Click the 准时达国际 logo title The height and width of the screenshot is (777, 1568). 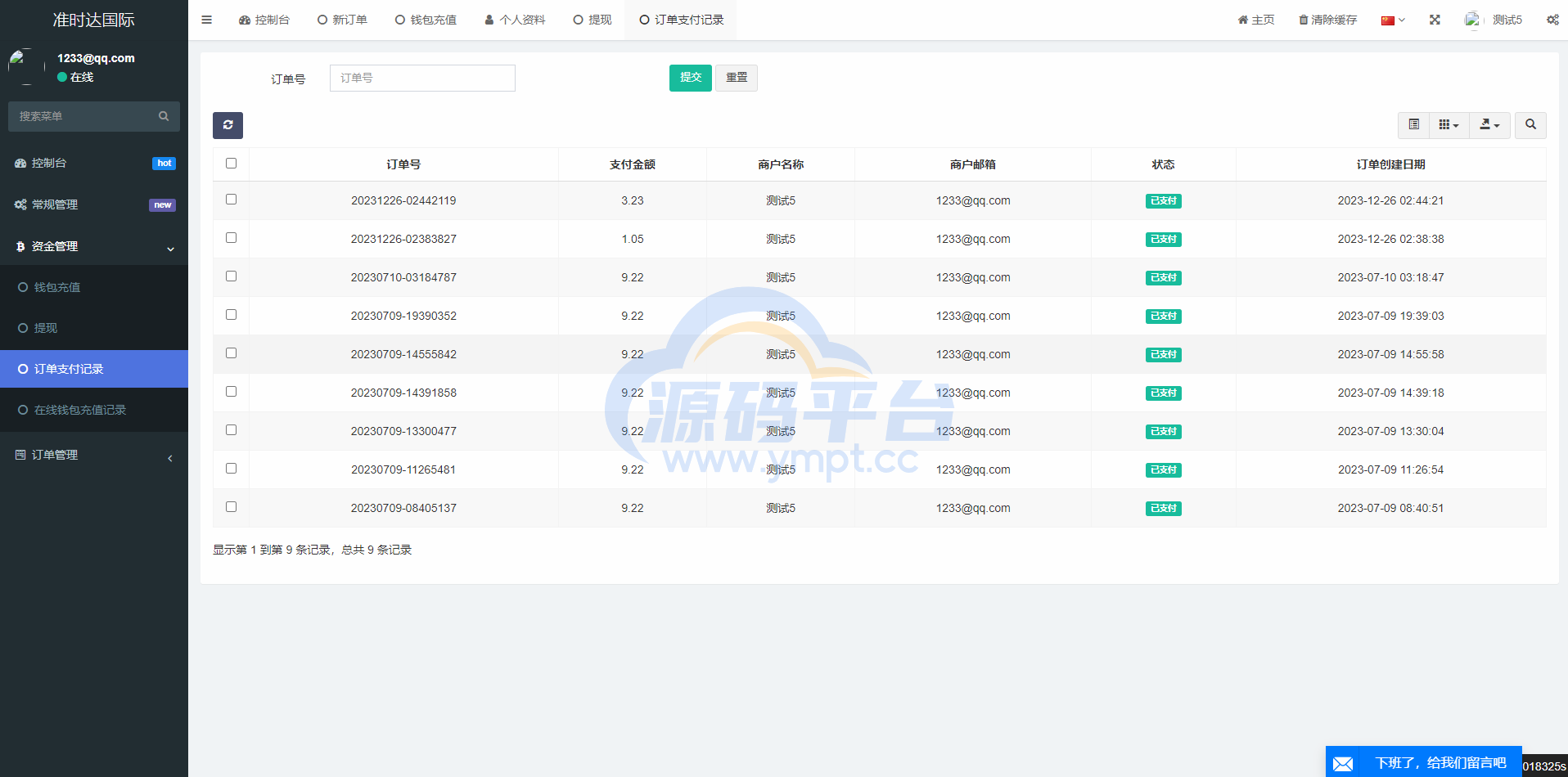click(94, 20)
